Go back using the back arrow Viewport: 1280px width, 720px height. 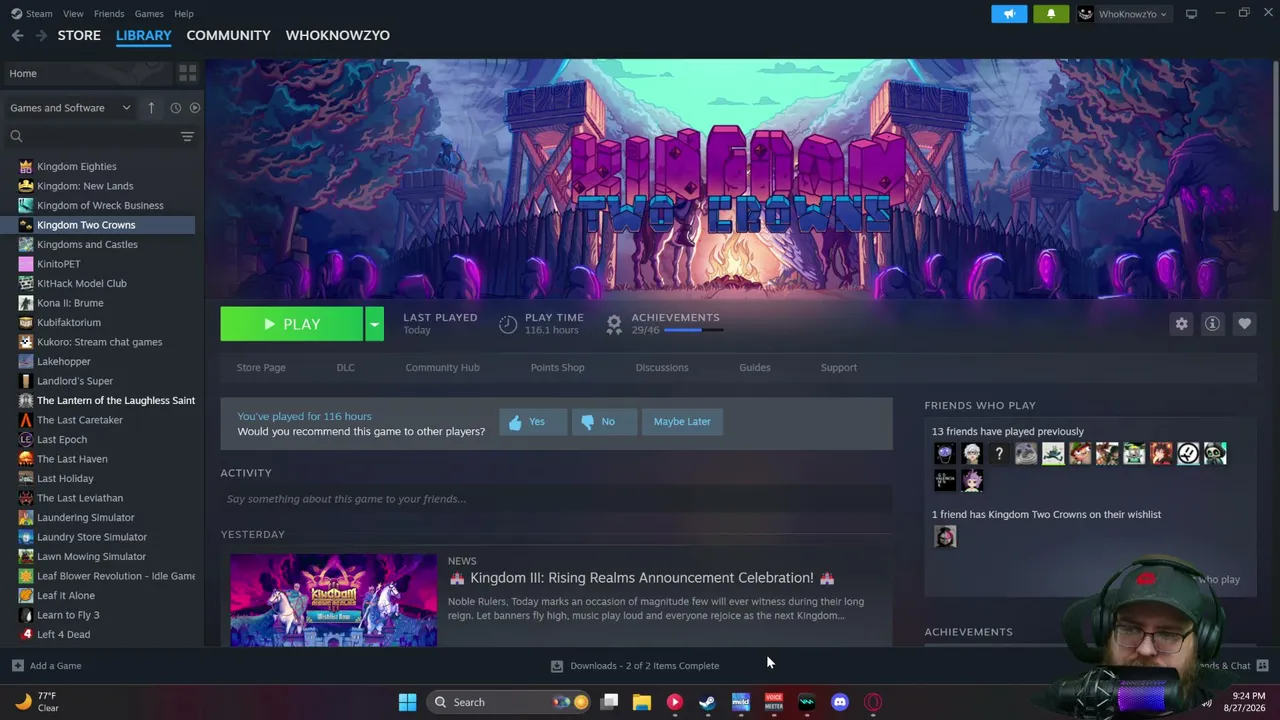(x=17, y=35)
